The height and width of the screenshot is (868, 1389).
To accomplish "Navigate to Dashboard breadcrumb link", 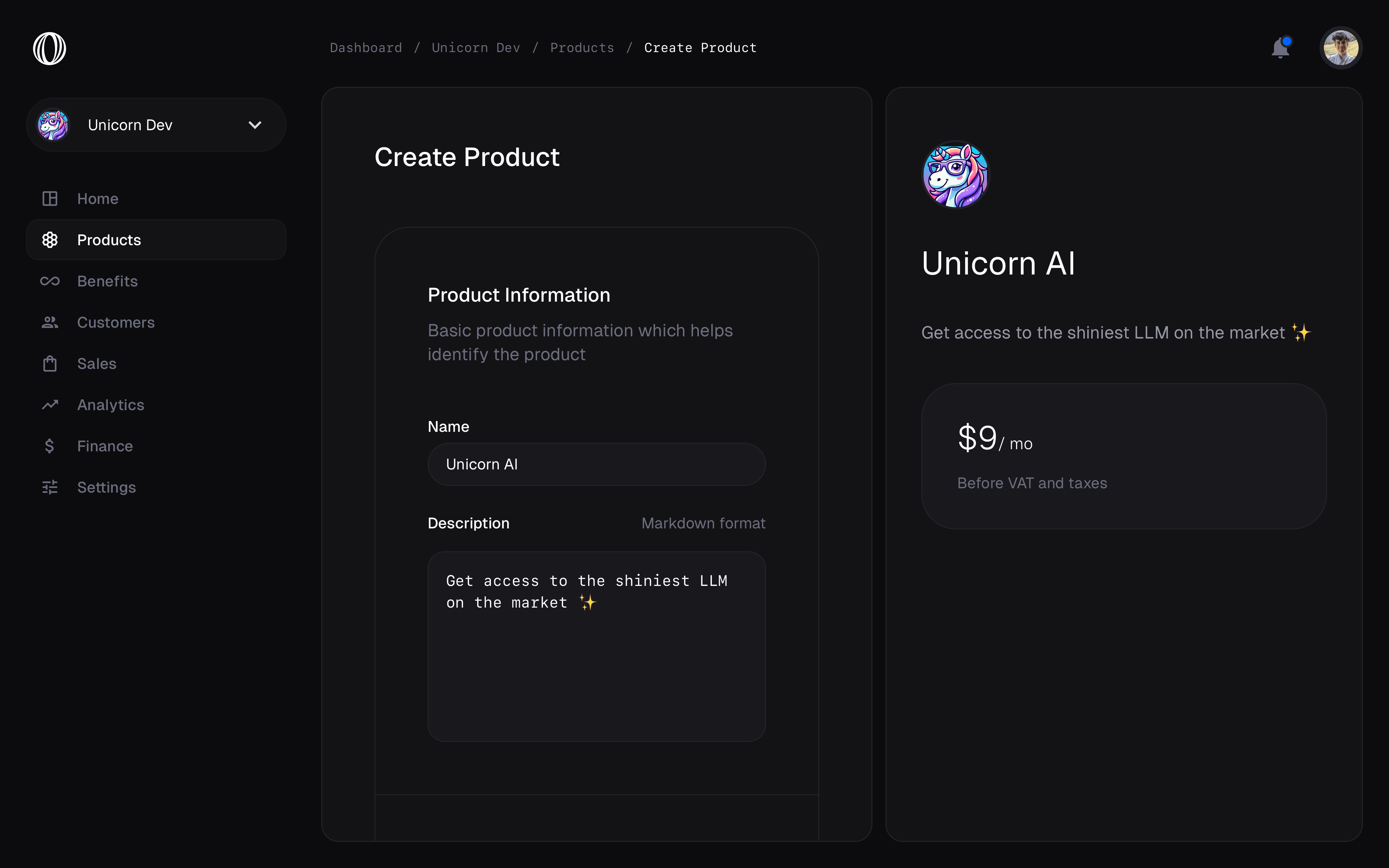I will 366,48.
